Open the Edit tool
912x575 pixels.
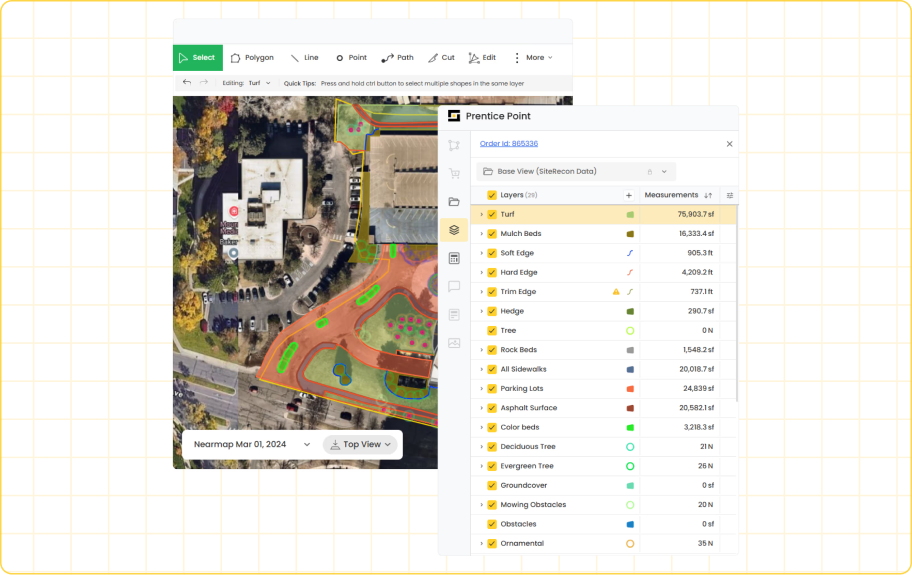[482, 58]
